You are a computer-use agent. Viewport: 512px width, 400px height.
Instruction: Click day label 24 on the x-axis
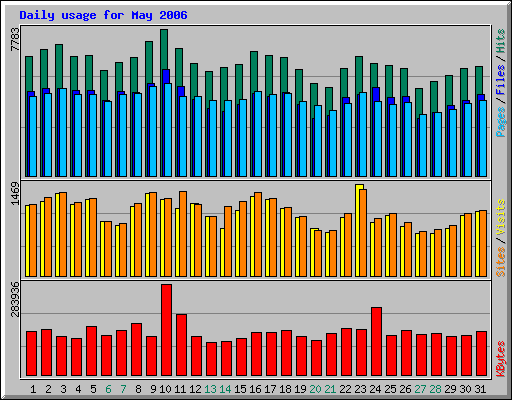(x=375, y=389)
